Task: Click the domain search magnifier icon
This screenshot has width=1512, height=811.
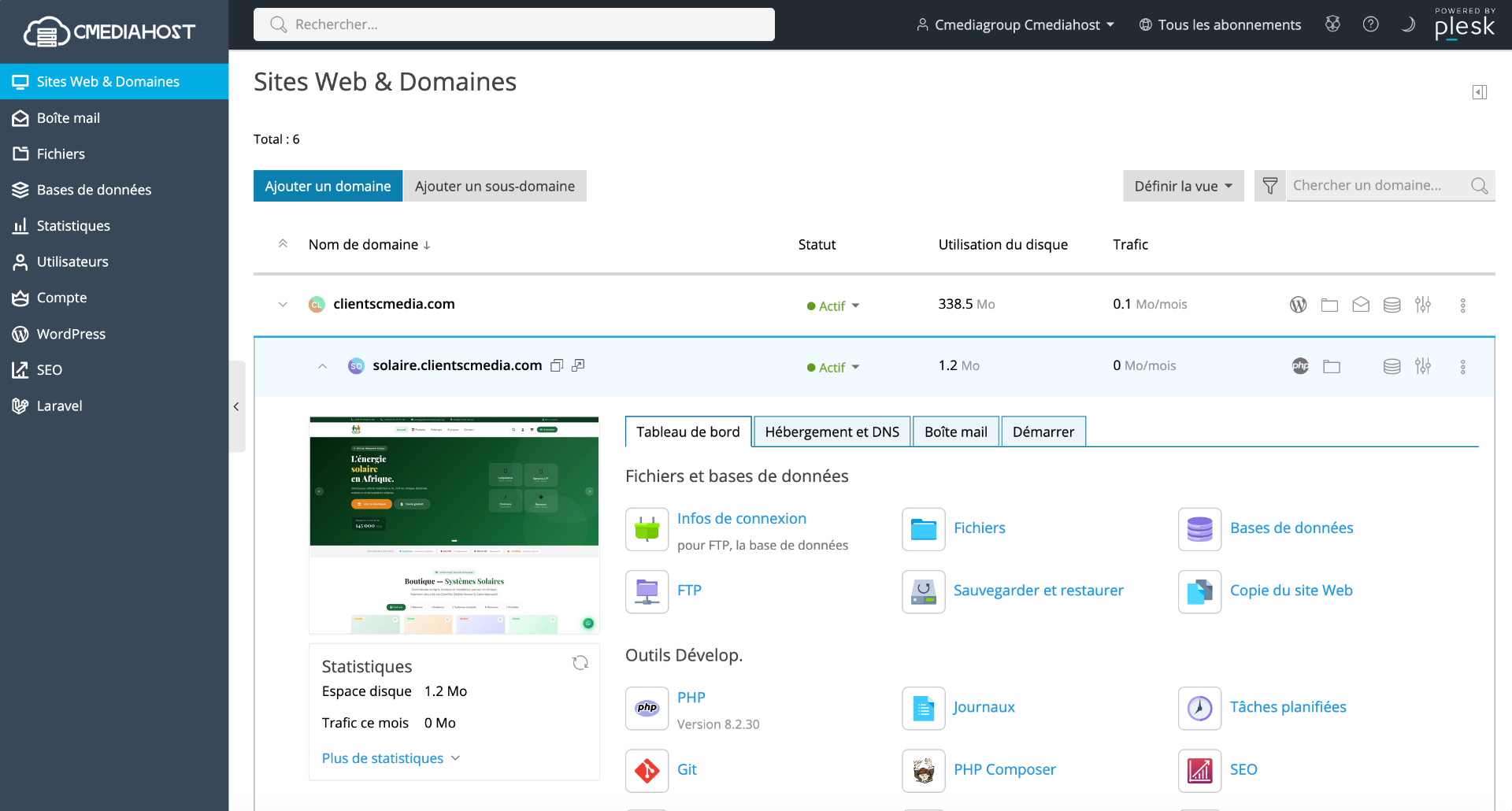Action: click(x=1479, y=186)
